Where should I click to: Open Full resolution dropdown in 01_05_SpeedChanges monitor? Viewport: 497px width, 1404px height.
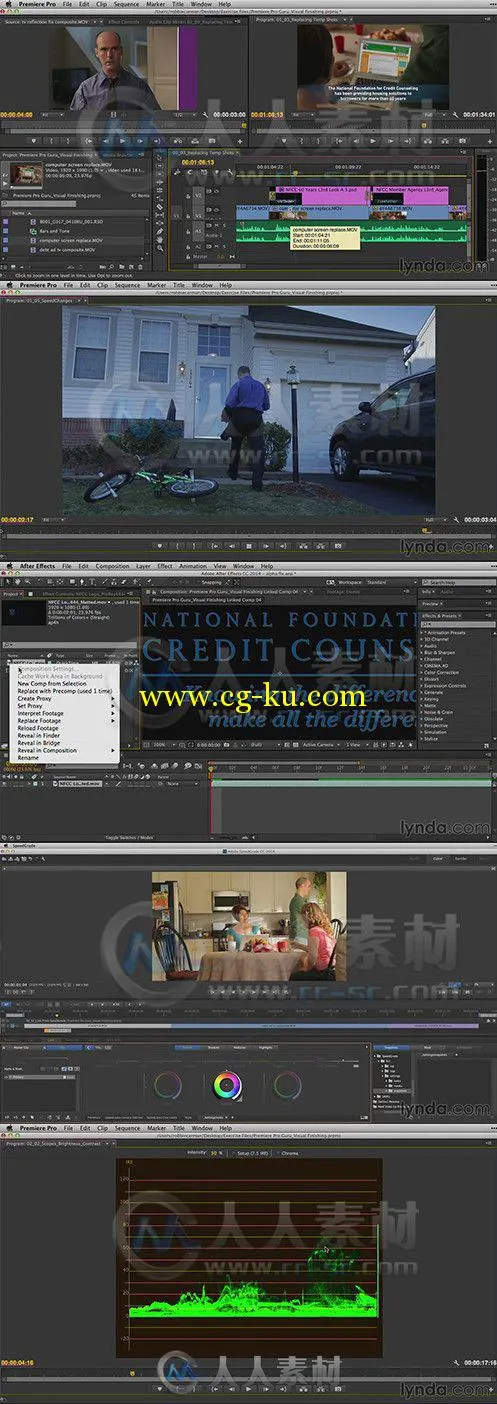[434, 520]
